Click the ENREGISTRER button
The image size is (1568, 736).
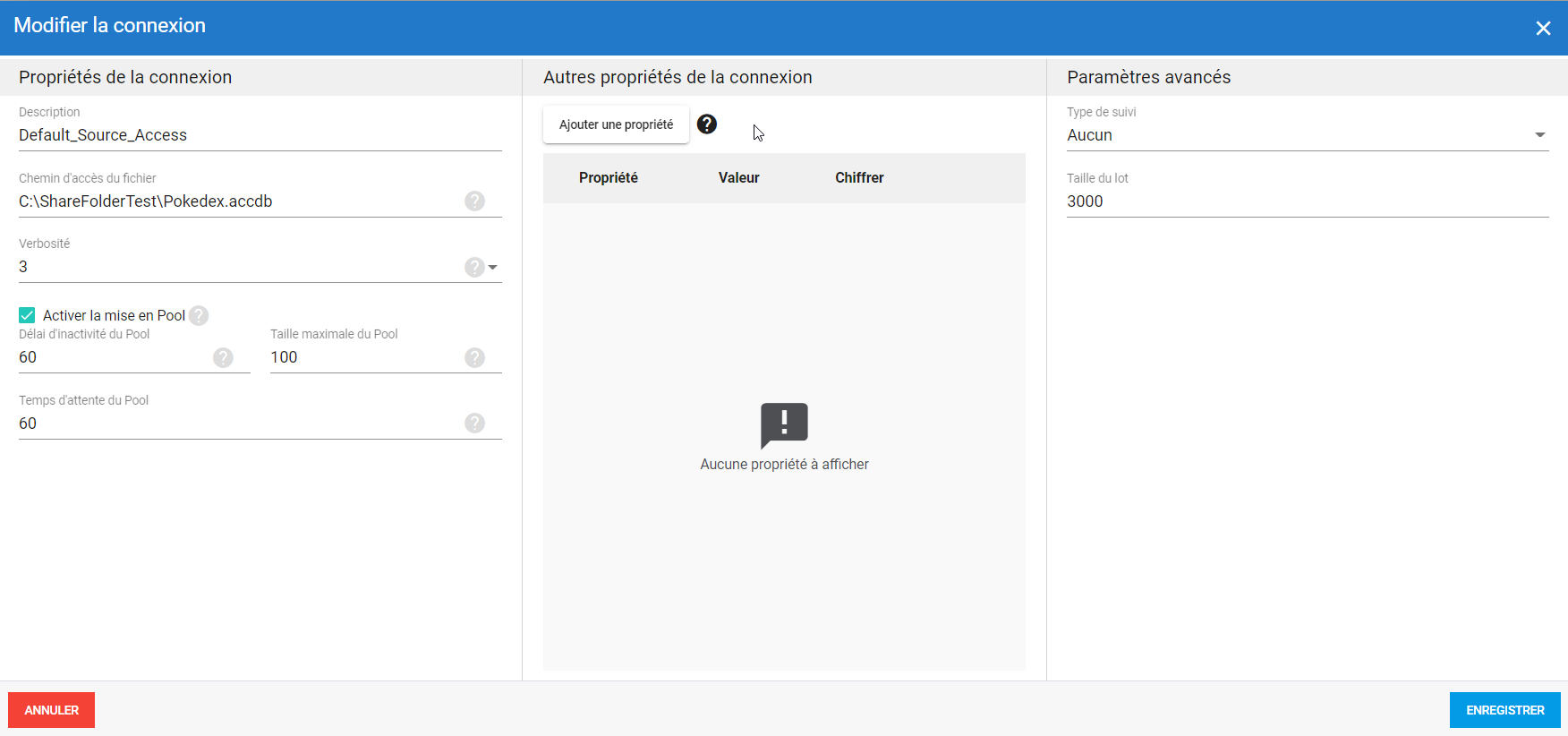coord(1504,710)
